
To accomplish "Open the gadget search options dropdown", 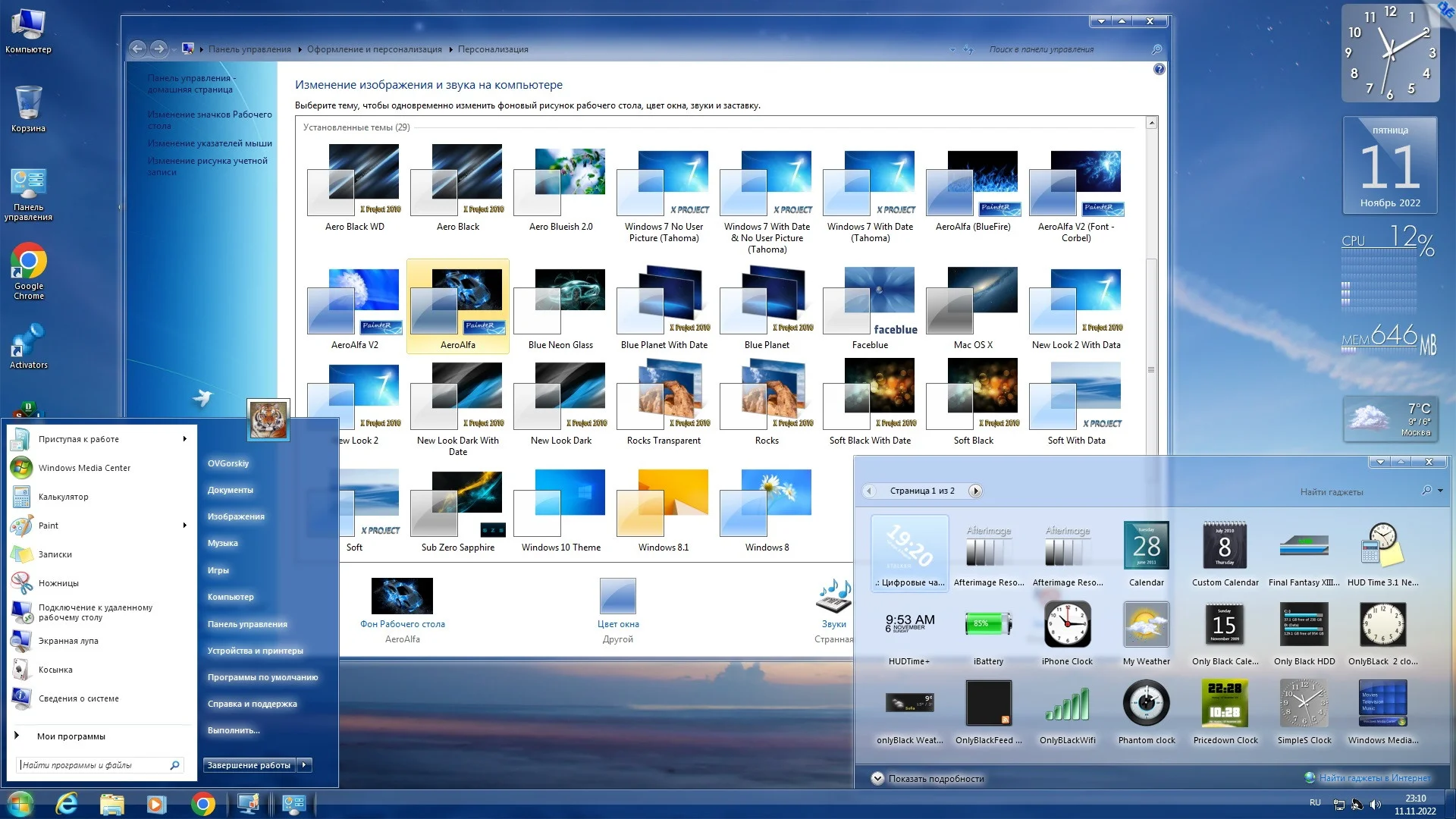I will tap(1440, 491).
